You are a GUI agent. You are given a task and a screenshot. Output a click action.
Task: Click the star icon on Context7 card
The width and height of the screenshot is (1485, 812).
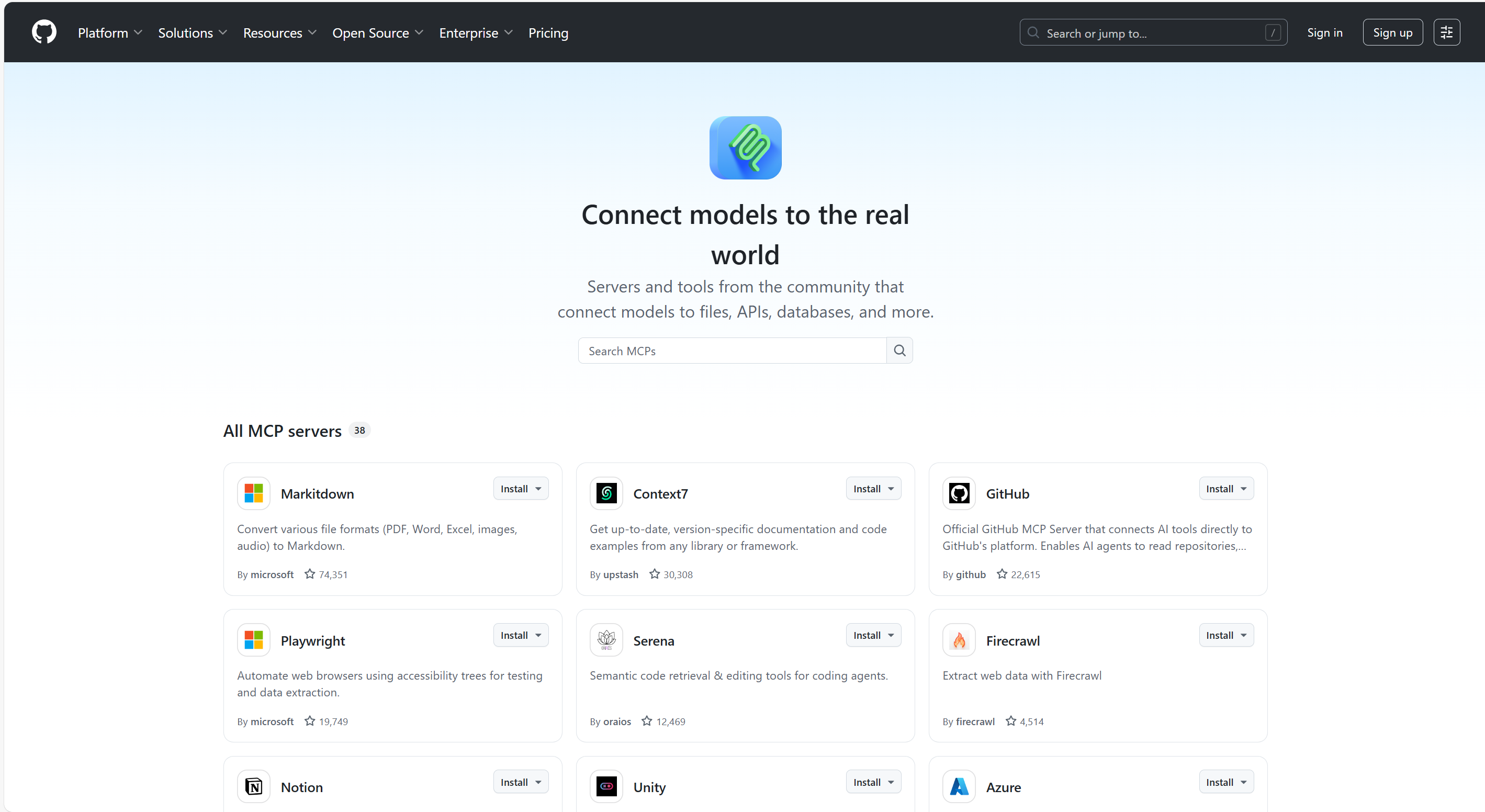(654, 574)
